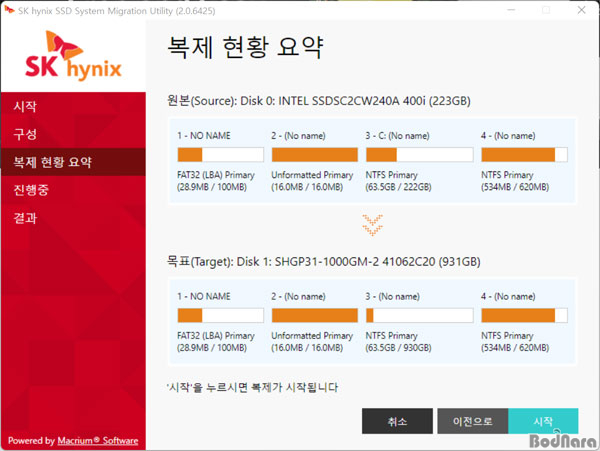
Task: Click target text '(534MB / 620MB)'
Action: (x=515, y=348)
